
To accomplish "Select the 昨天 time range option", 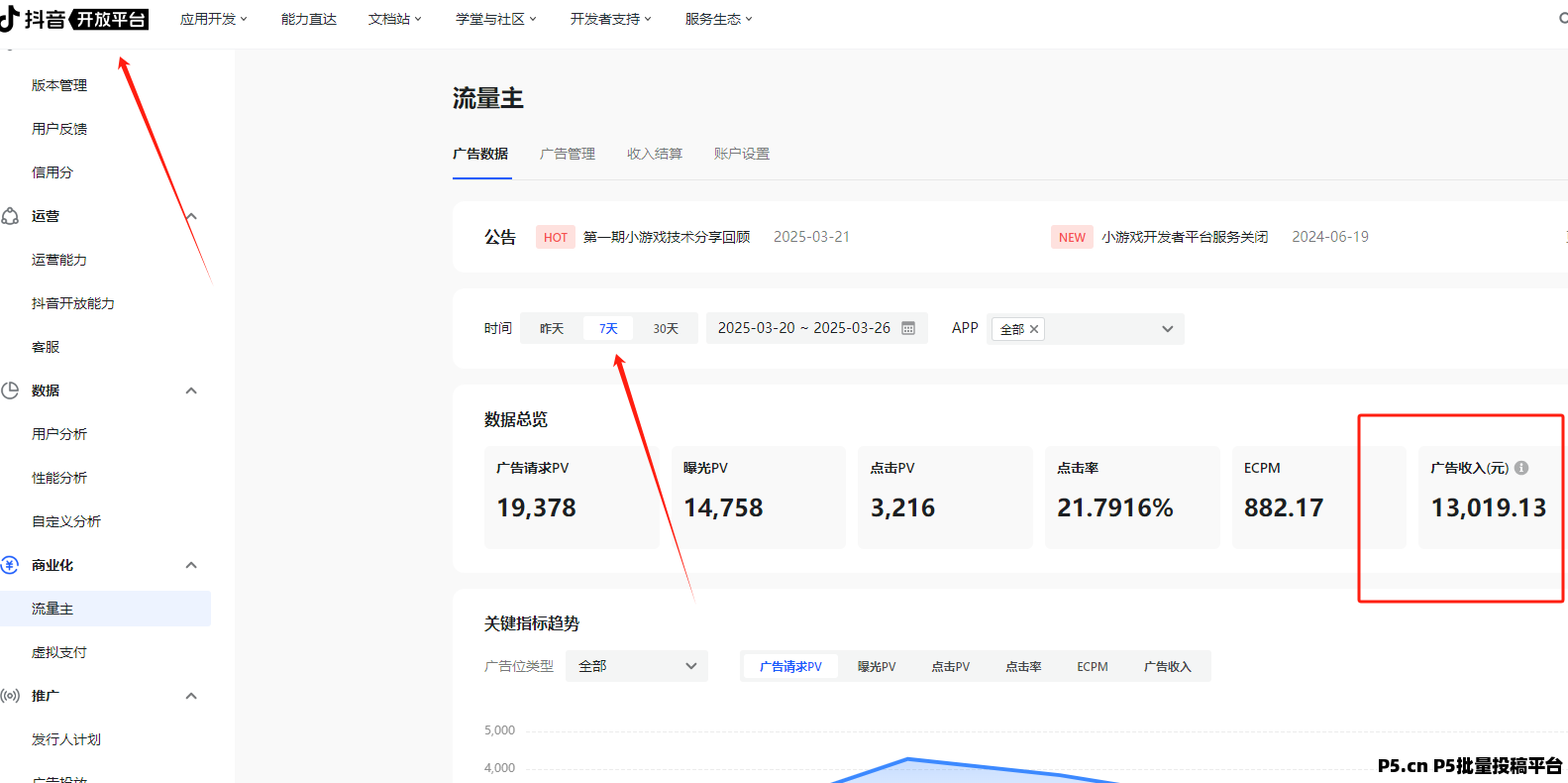I will (x=552, y=328).
